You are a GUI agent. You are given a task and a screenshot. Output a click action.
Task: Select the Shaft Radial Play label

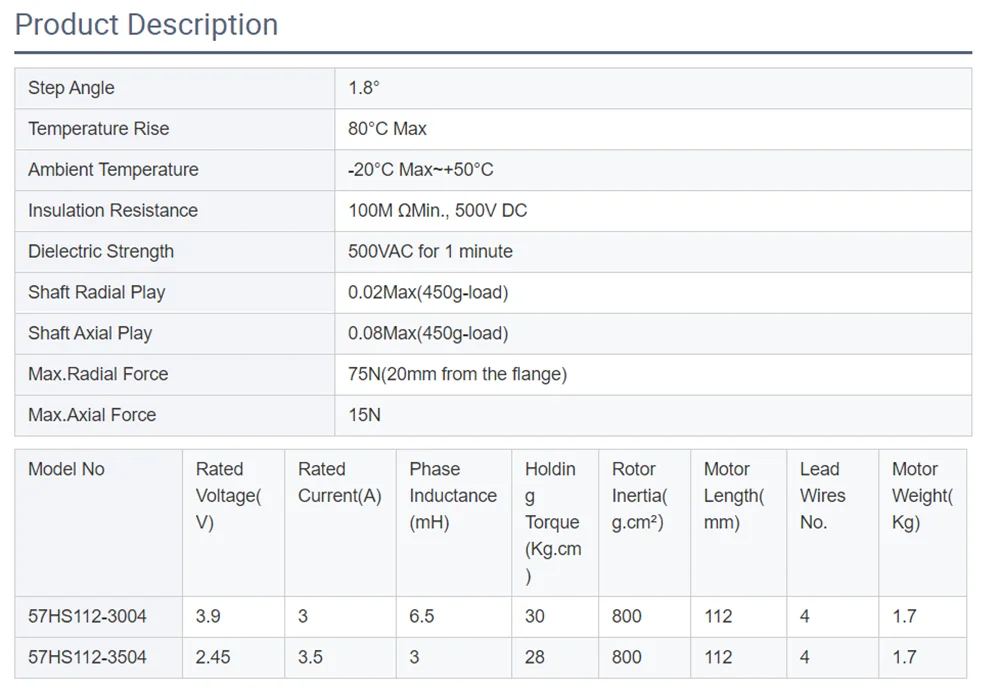coord(97,293)
